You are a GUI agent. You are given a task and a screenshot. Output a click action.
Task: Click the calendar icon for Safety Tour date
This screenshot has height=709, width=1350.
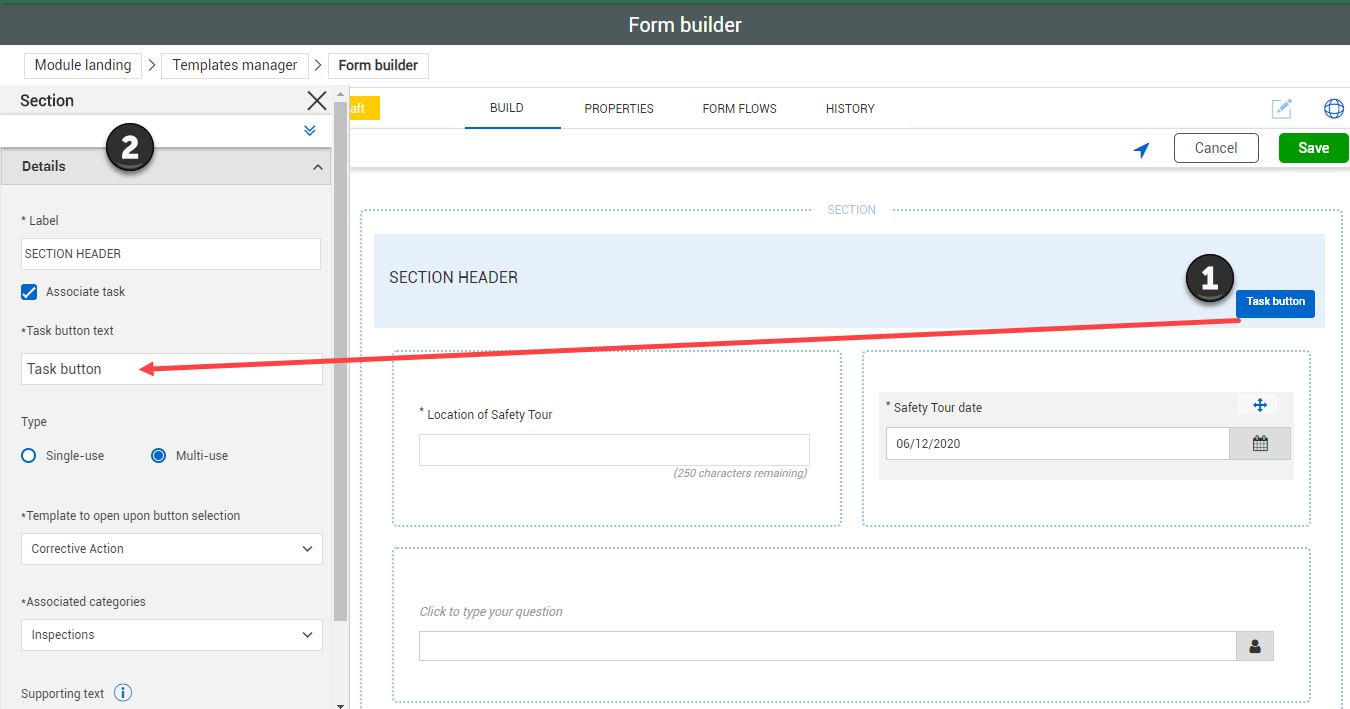pyautogui.click(x=1260, y=444)
